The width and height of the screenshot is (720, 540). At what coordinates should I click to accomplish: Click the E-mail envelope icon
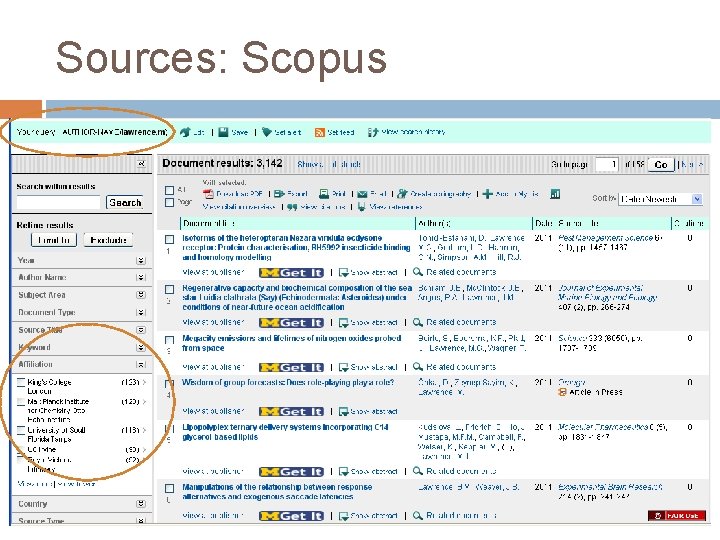(362, 194)
